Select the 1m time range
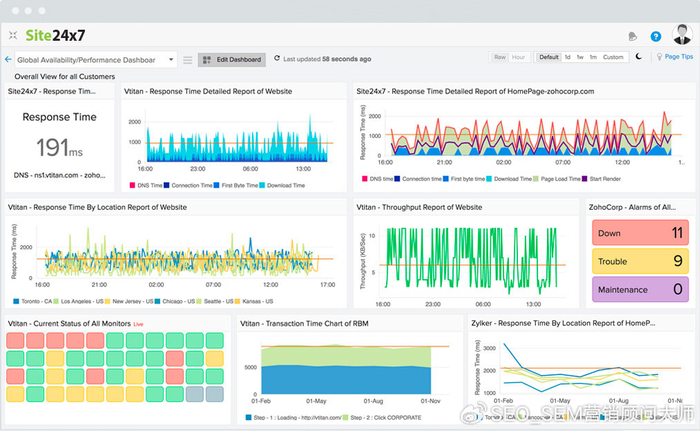 click(593, 57)
